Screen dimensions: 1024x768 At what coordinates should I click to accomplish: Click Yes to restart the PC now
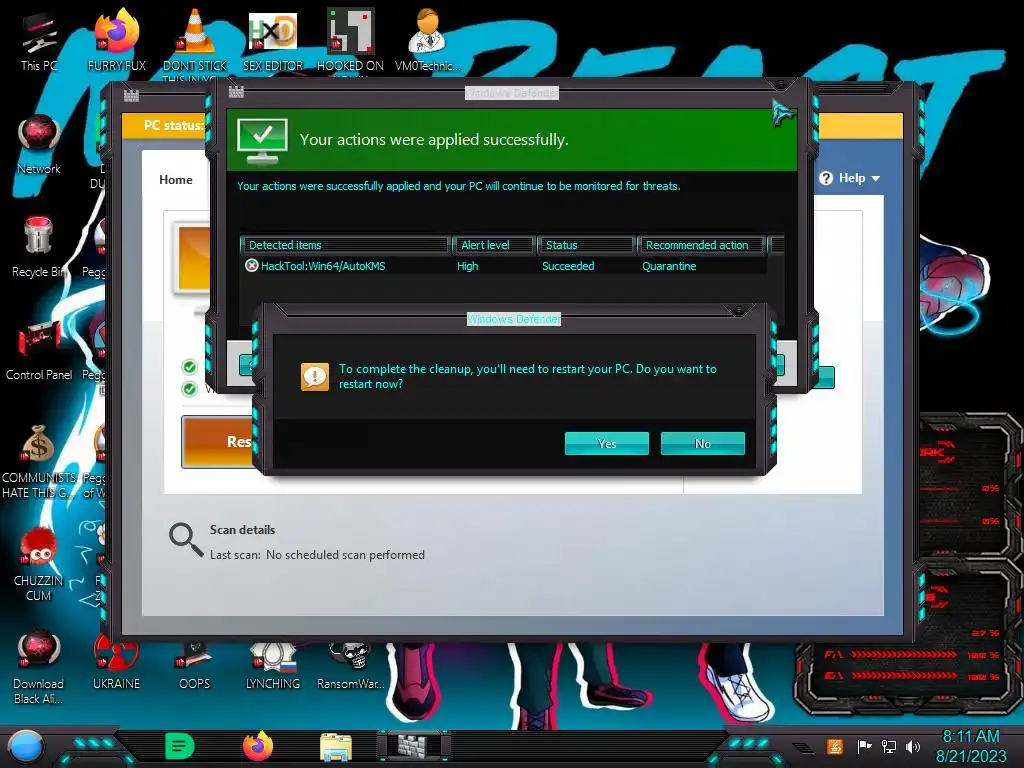coord(607,443)
